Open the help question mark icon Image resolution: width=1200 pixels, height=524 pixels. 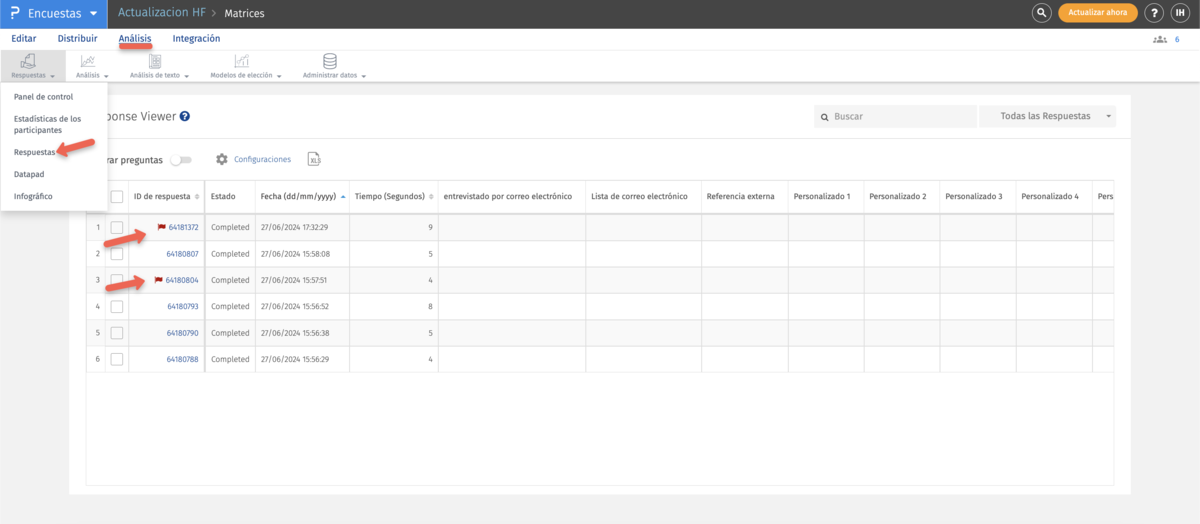point(1154,13)
